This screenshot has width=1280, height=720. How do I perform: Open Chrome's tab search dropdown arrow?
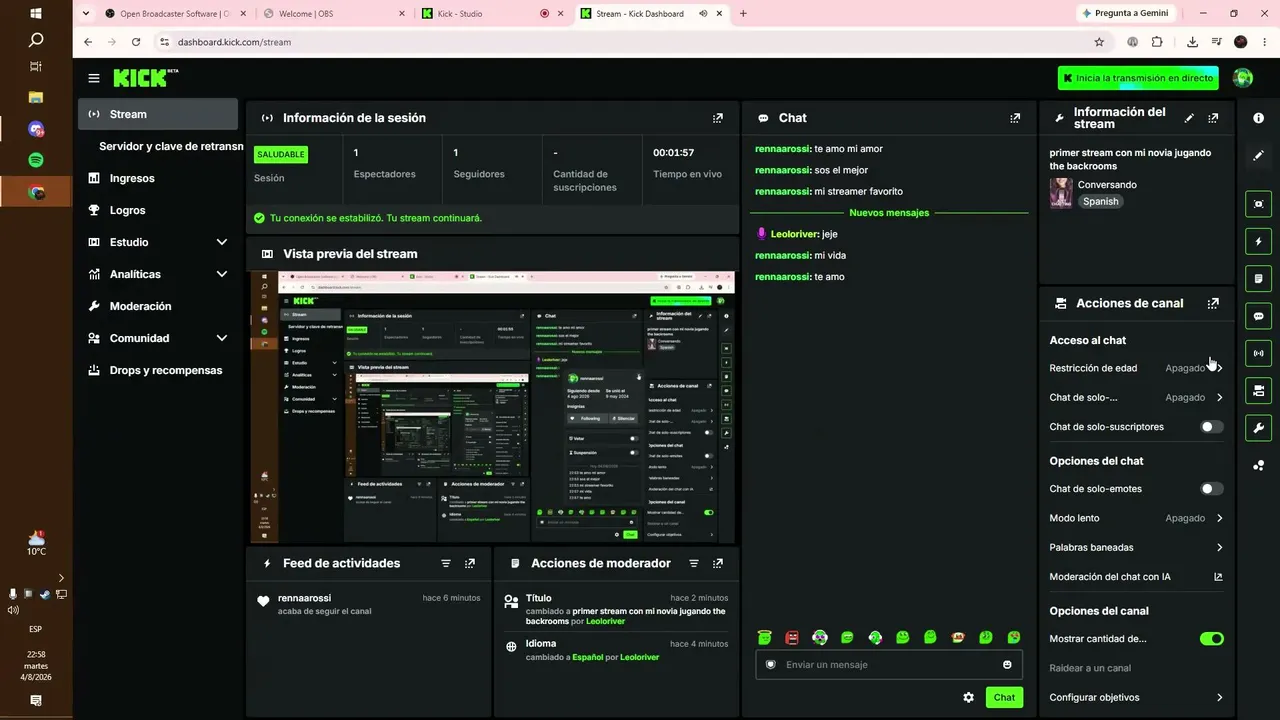point(85,14)
